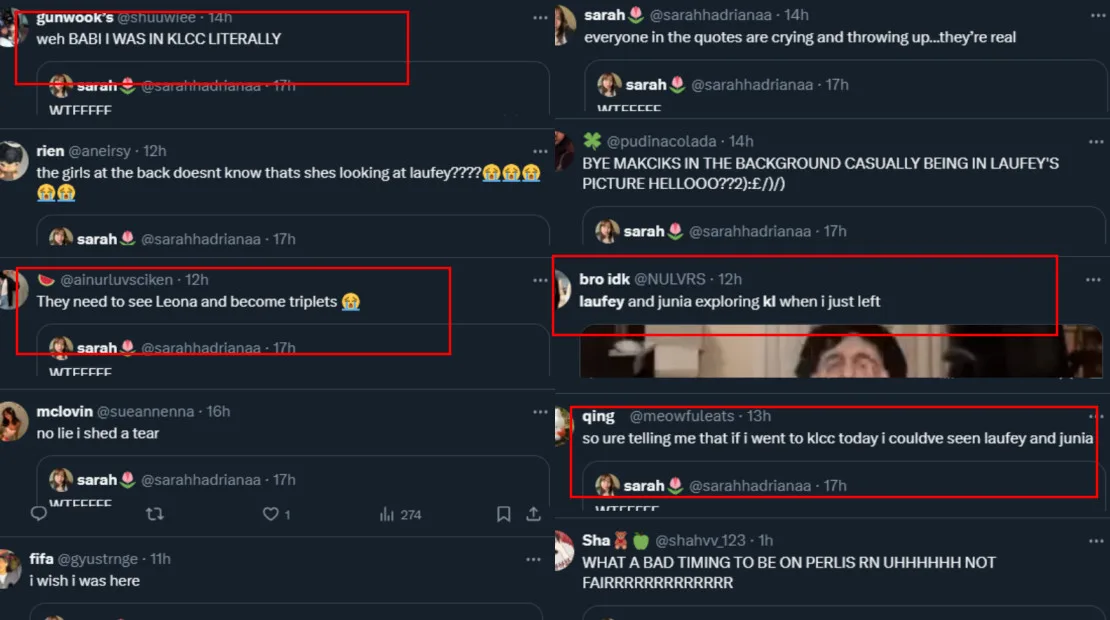Image resolution: width=1110 pixels, height=620 pixels.
Task: Open quoted sarah tweet under rien's post
Action: (x=292, y=236)
